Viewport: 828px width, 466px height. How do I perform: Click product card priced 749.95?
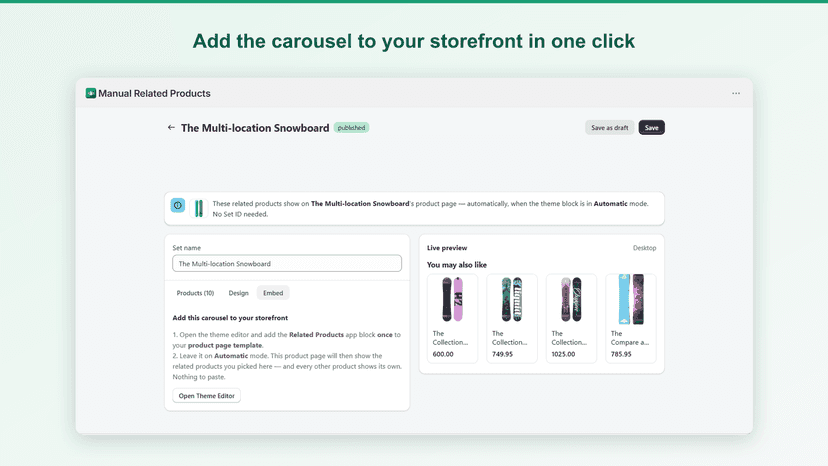[x=512, y=318]
